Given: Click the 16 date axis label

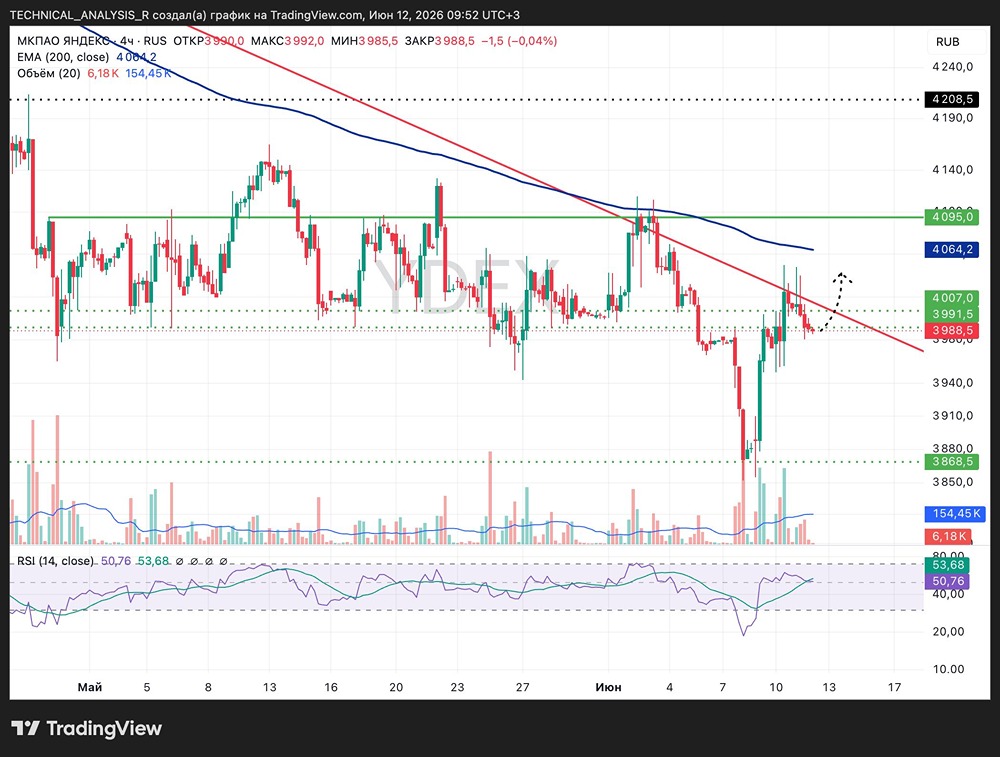Looking at the screenshot, I should (x=330, y=687).
